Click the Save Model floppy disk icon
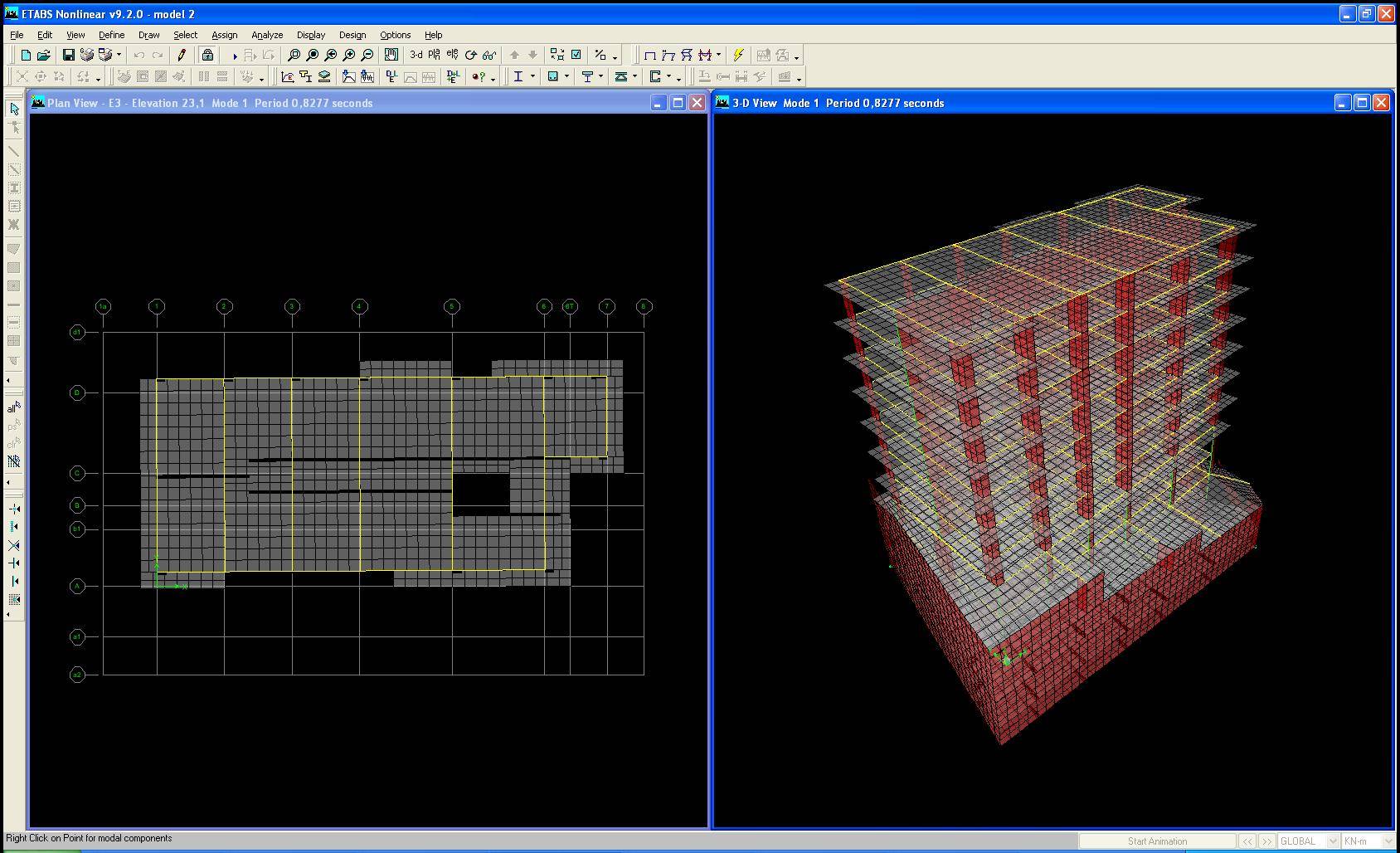 [69, 56]
